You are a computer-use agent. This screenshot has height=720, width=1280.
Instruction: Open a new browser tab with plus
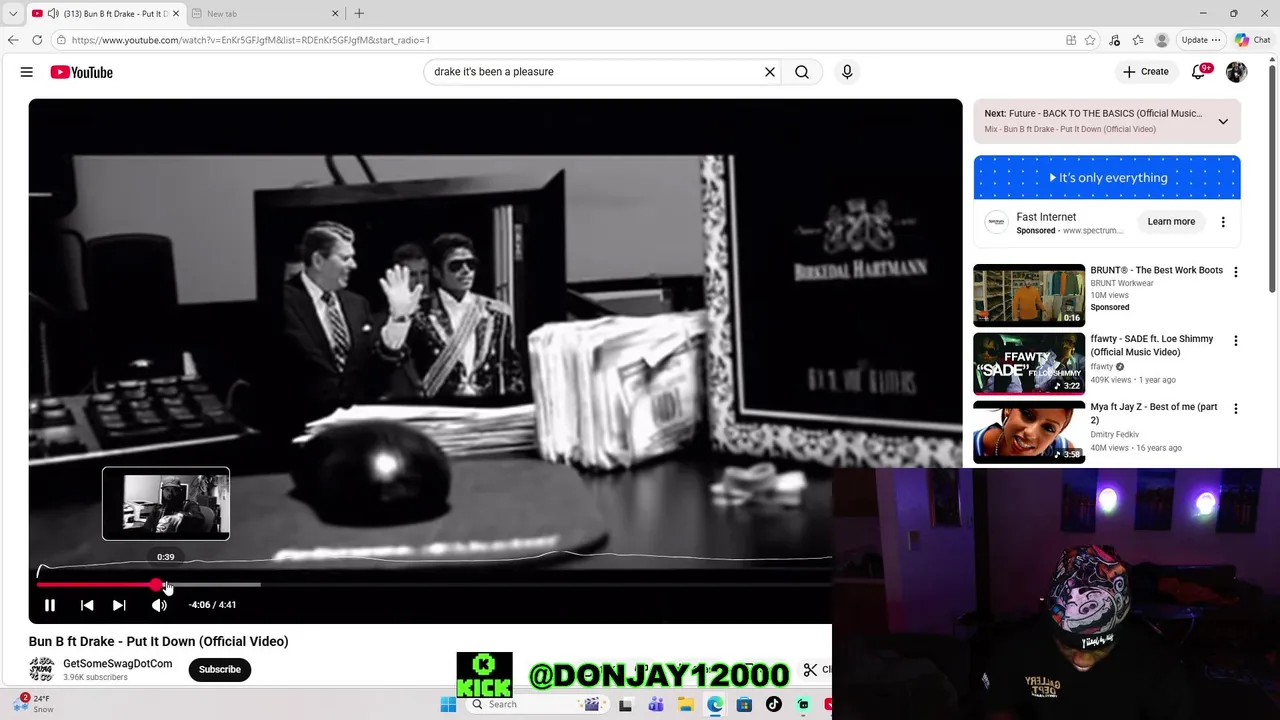pyautogui.click(x=359, y=14)
